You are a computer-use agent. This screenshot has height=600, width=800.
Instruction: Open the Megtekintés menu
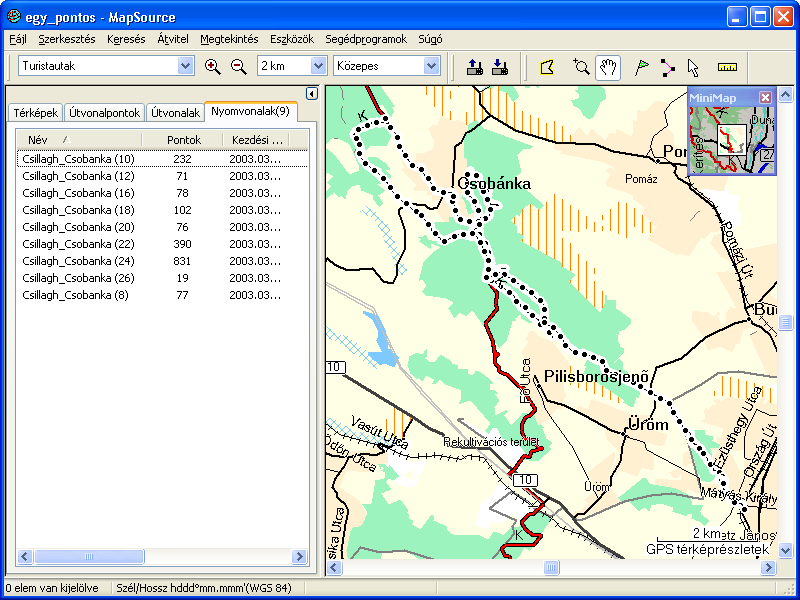point(229,39)
